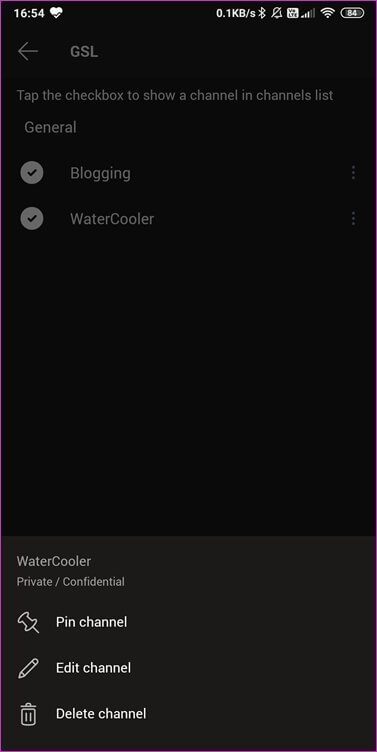Image resolution: width=377 pixels, height=752 pixels.
Task: Tap the battery indicator in status bar
Action: click(352, 13)
